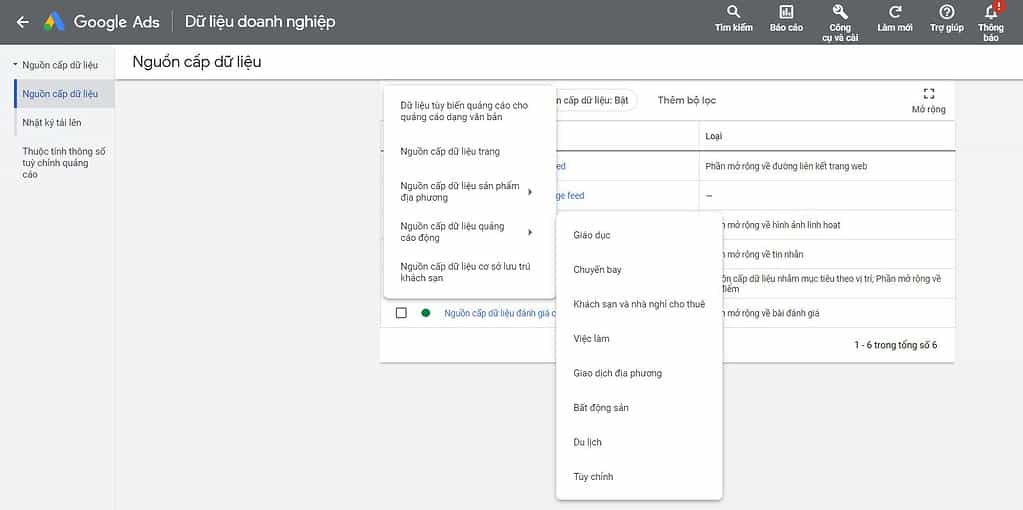This screenshot has width=1023, height=510.
Task: Choose Tùy chỉnh from the submenu
Action: (639, 477)
